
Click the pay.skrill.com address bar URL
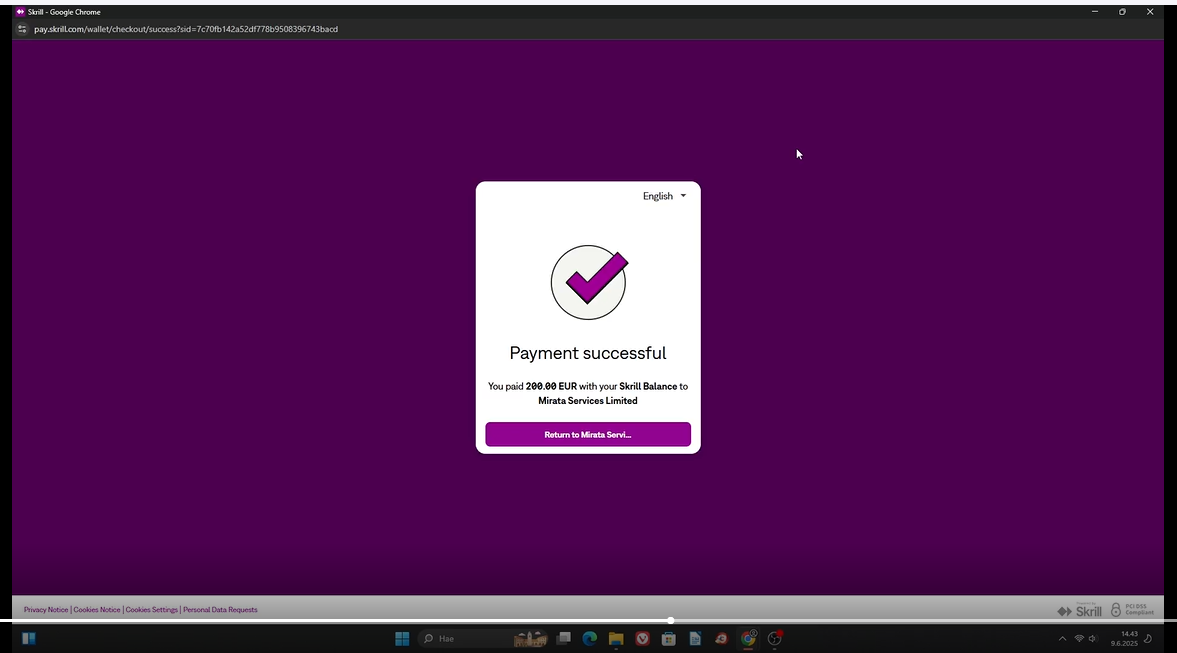[x=186, y=29]
